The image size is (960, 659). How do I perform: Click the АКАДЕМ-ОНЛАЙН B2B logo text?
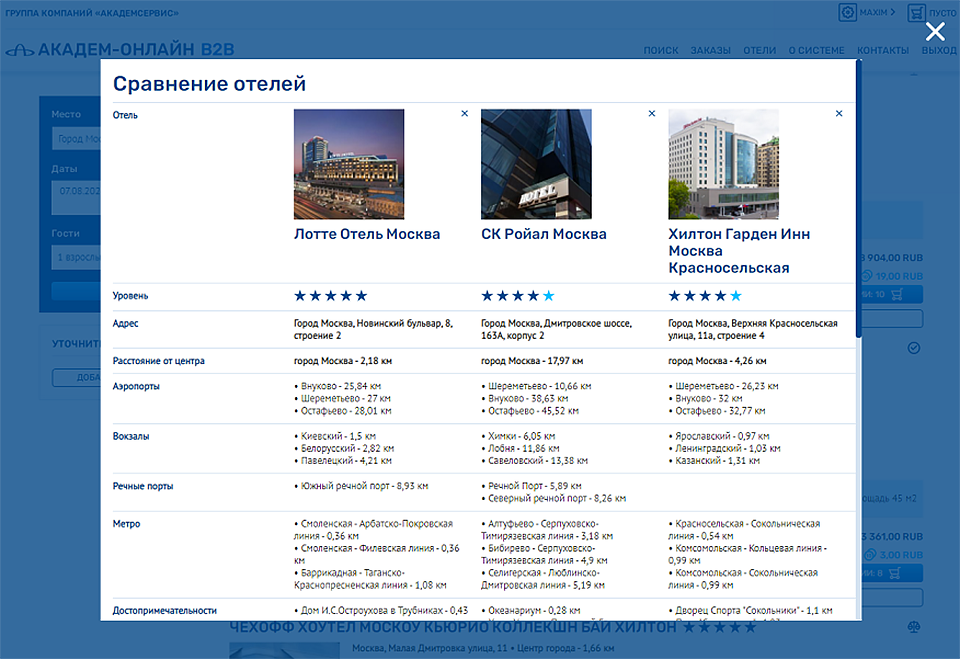pyautogui.click(x=136, y=50)
